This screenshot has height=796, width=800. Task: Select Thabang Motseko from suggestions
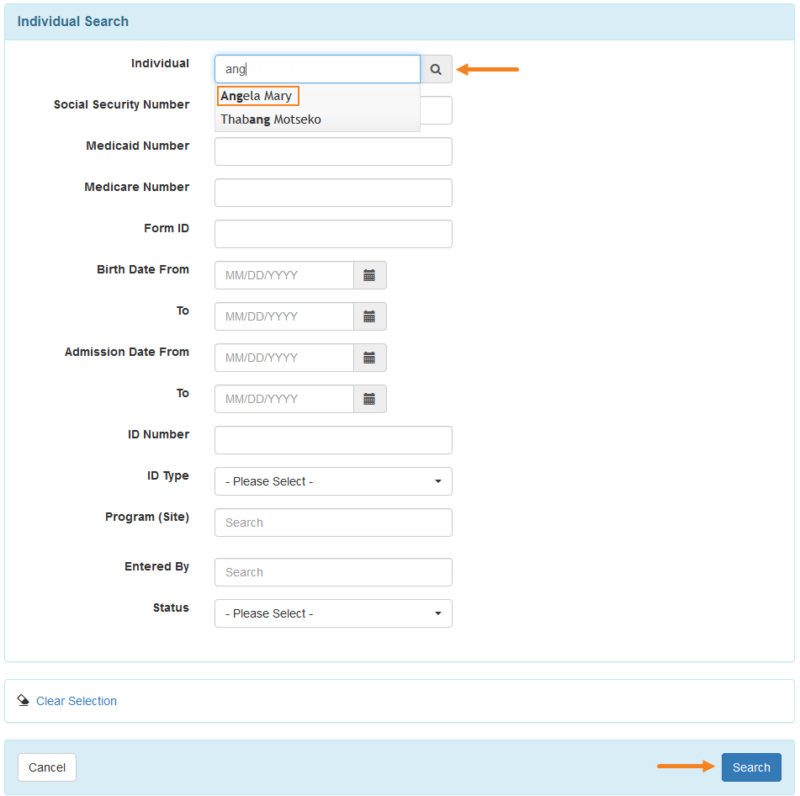click(268, 118)
